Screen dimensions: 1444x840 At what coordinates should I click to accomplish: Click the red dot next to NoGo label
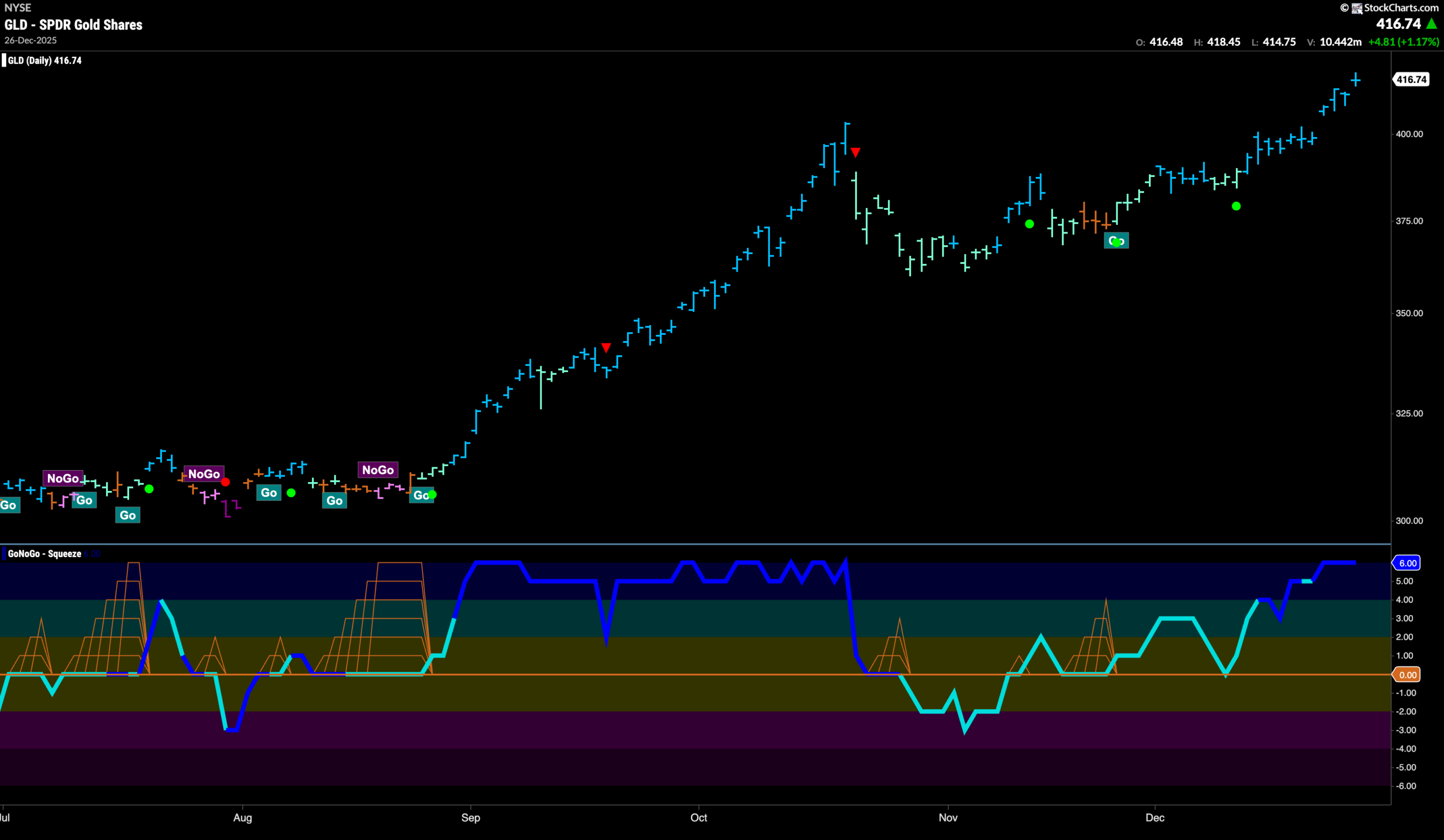pyautogui.click(x=226, y=482)
